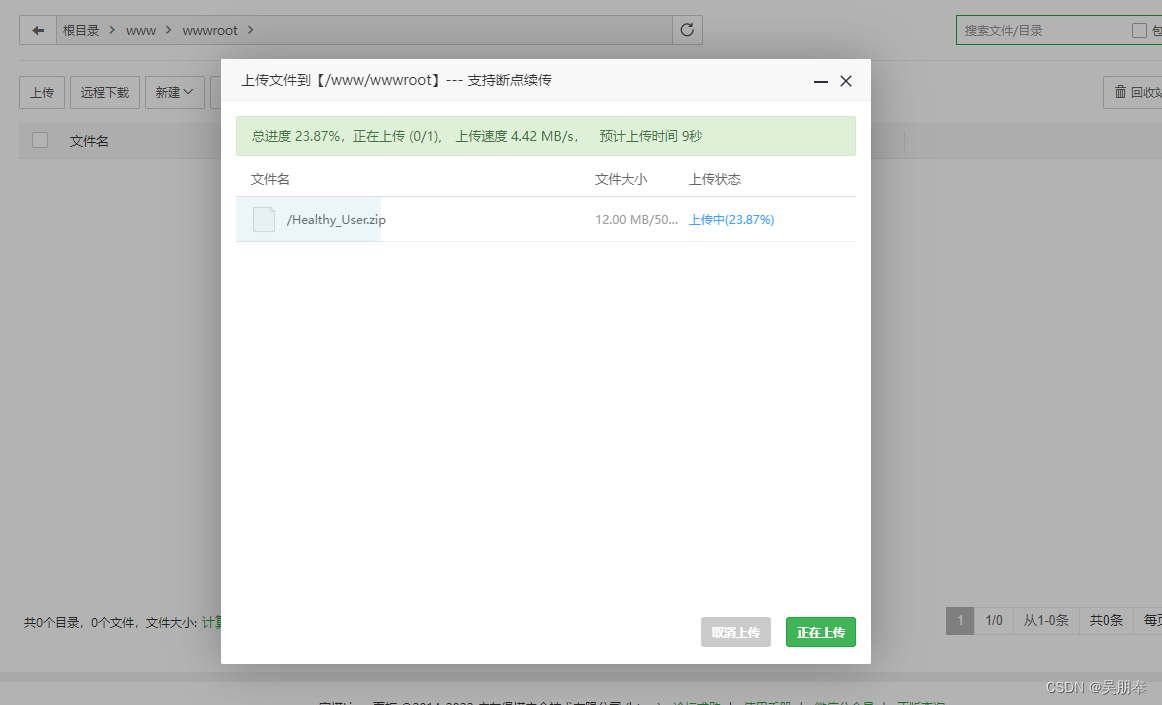Image resolution: width=1162 pixels, height=705 pixels.
Task: Minimize the upload dialog
Action: point(820,82)
